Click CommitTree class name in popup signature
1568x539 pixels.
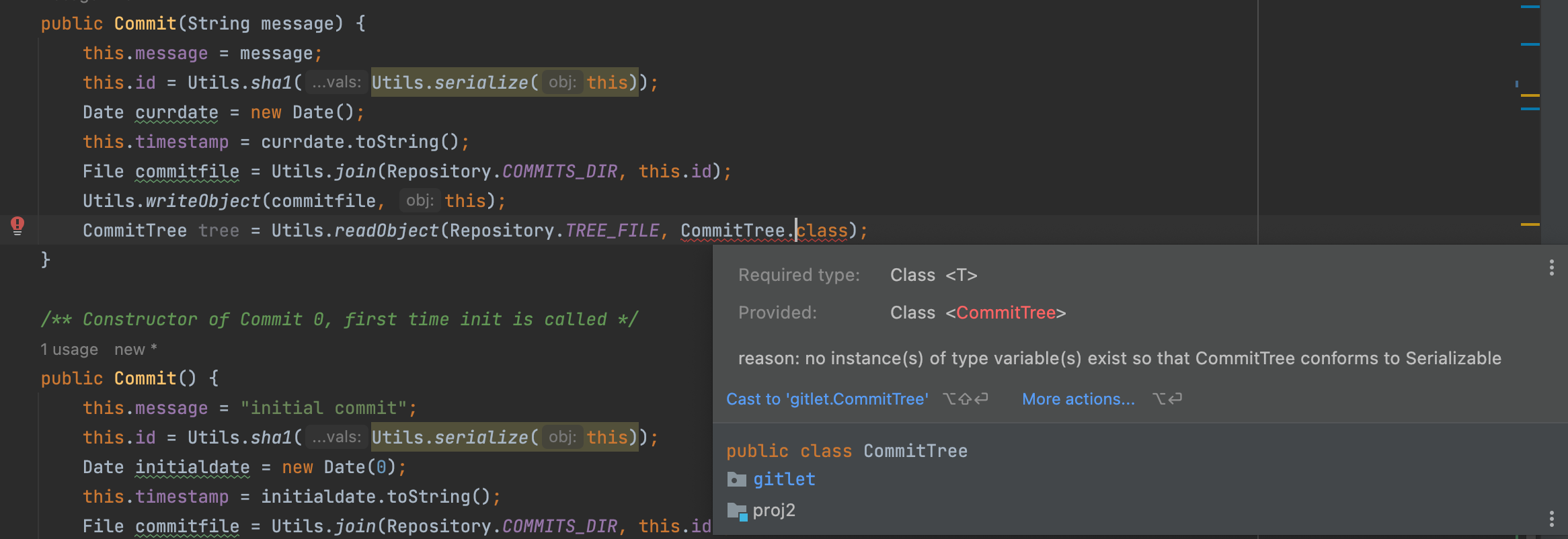click(915, 452)
